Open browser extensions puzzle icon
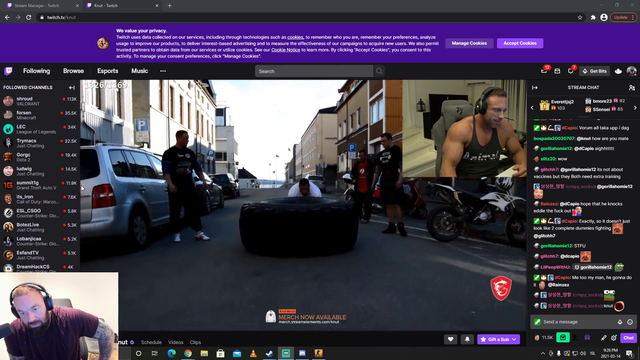 pyautogui.click(x=593, y=18)
